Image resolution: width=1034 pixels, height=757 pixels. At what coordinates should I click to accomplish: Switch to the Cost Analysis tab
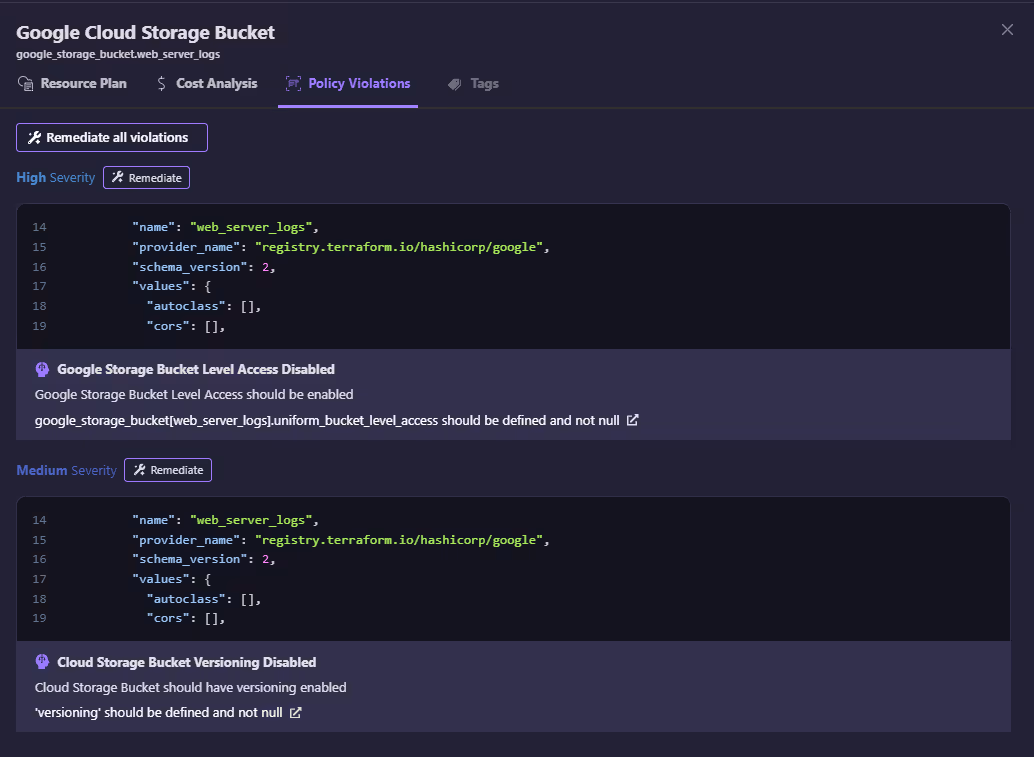pos(206,84)
